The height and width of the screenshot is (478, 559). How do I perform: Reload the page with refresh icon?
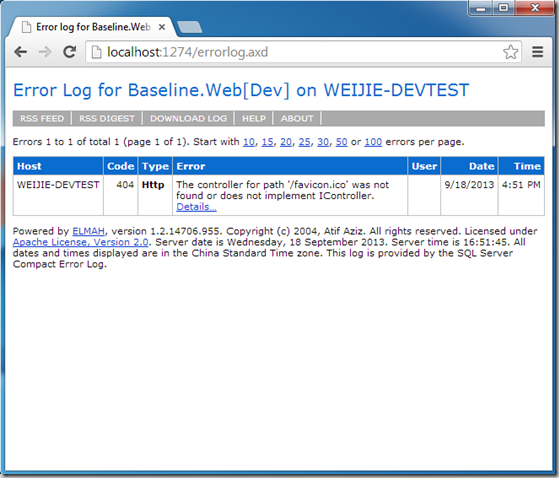point(70,52)
